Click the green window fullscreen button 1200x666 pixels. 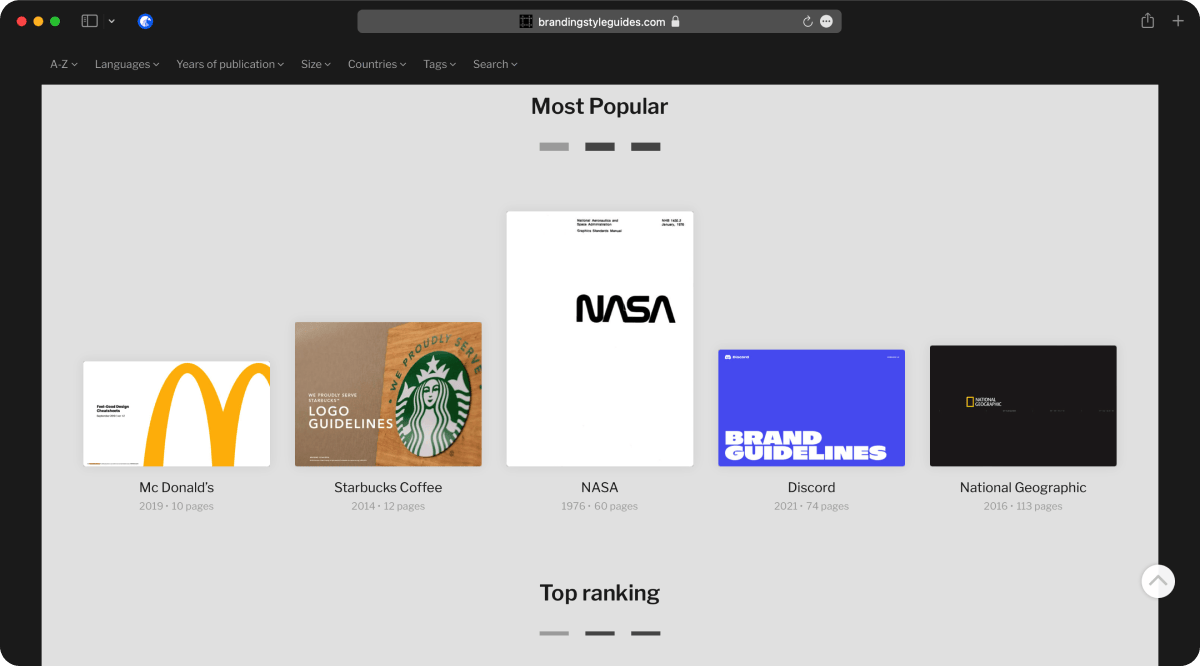55,21
